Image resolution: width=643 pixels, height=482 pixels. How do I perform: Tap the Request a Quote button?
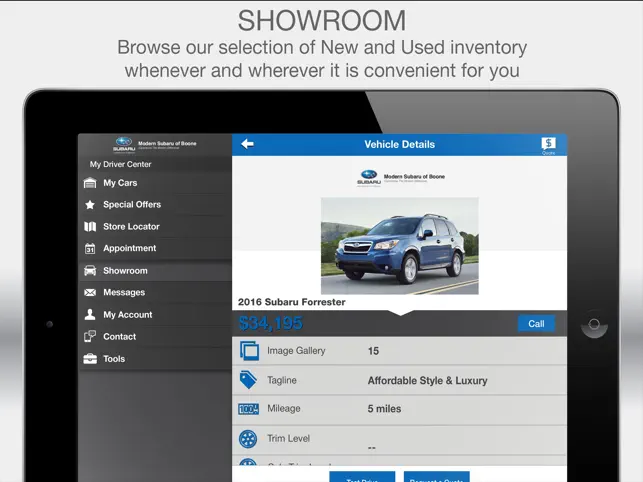click(437, 477)
